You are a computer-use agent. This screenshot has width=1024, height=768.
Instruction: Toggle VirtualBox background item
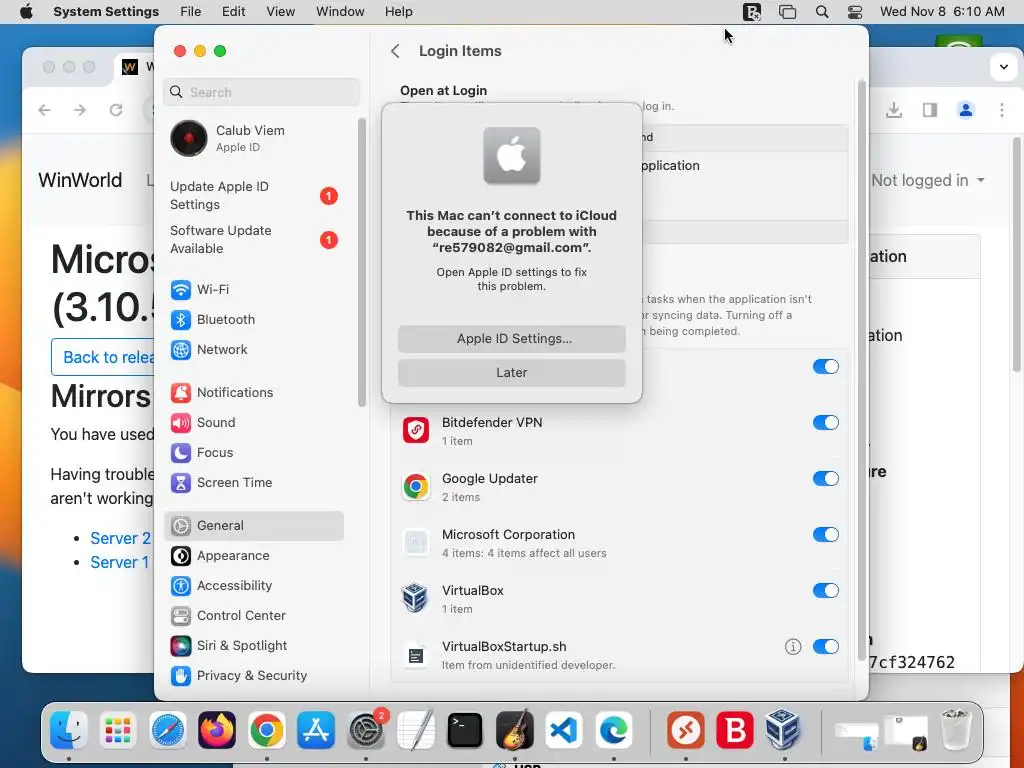point(825,591)
